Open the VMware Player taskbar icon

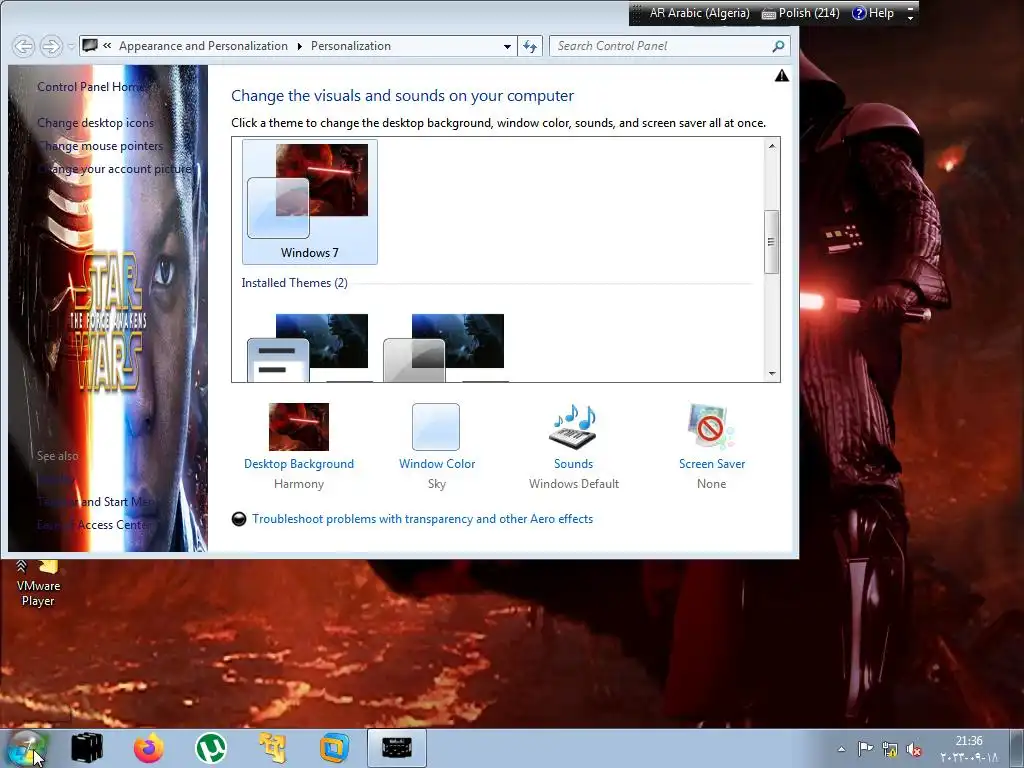pos(334,748)
